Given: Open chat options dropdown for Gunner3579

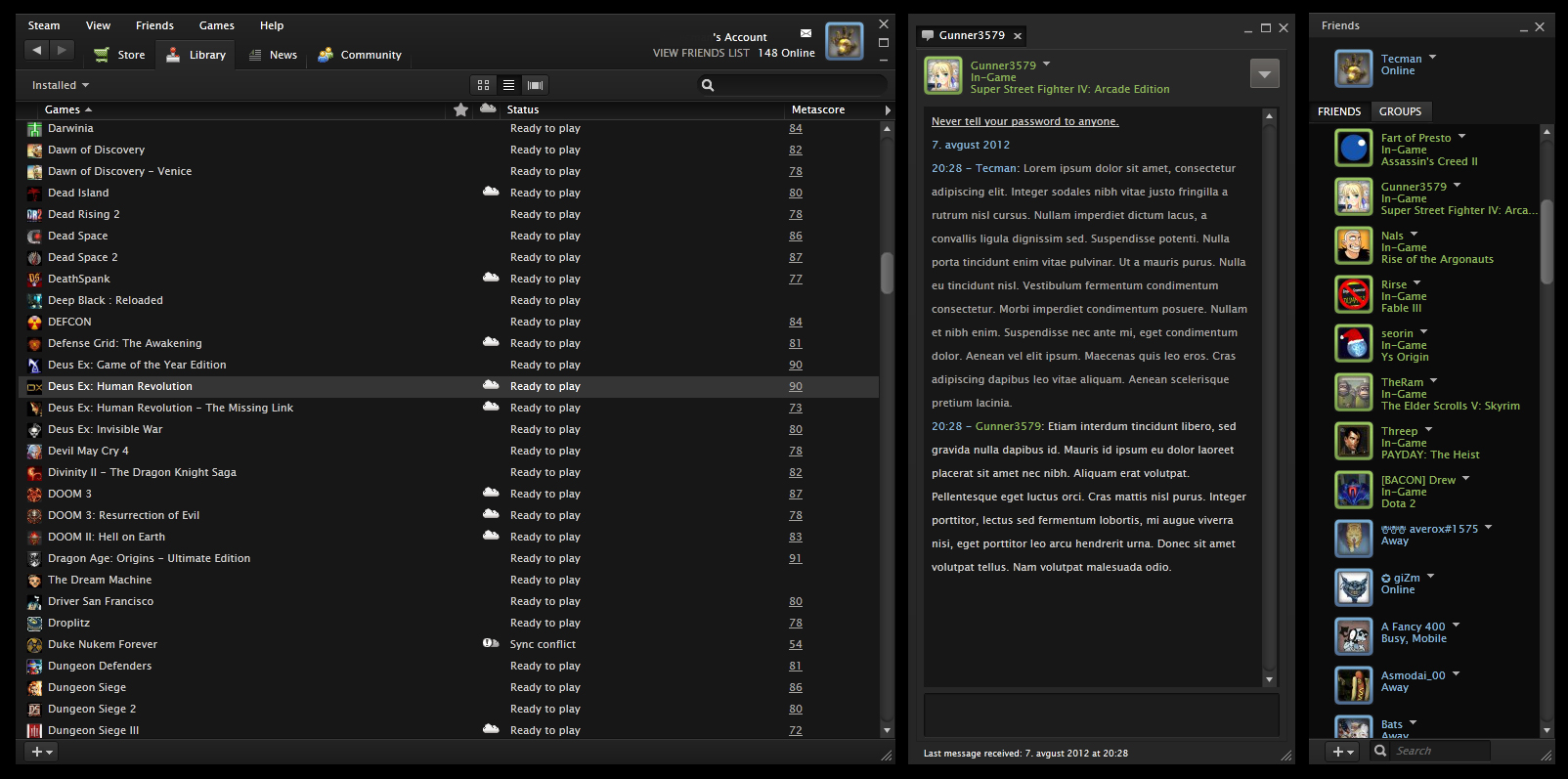Looking at the screenshot, I should point(1264,73).
